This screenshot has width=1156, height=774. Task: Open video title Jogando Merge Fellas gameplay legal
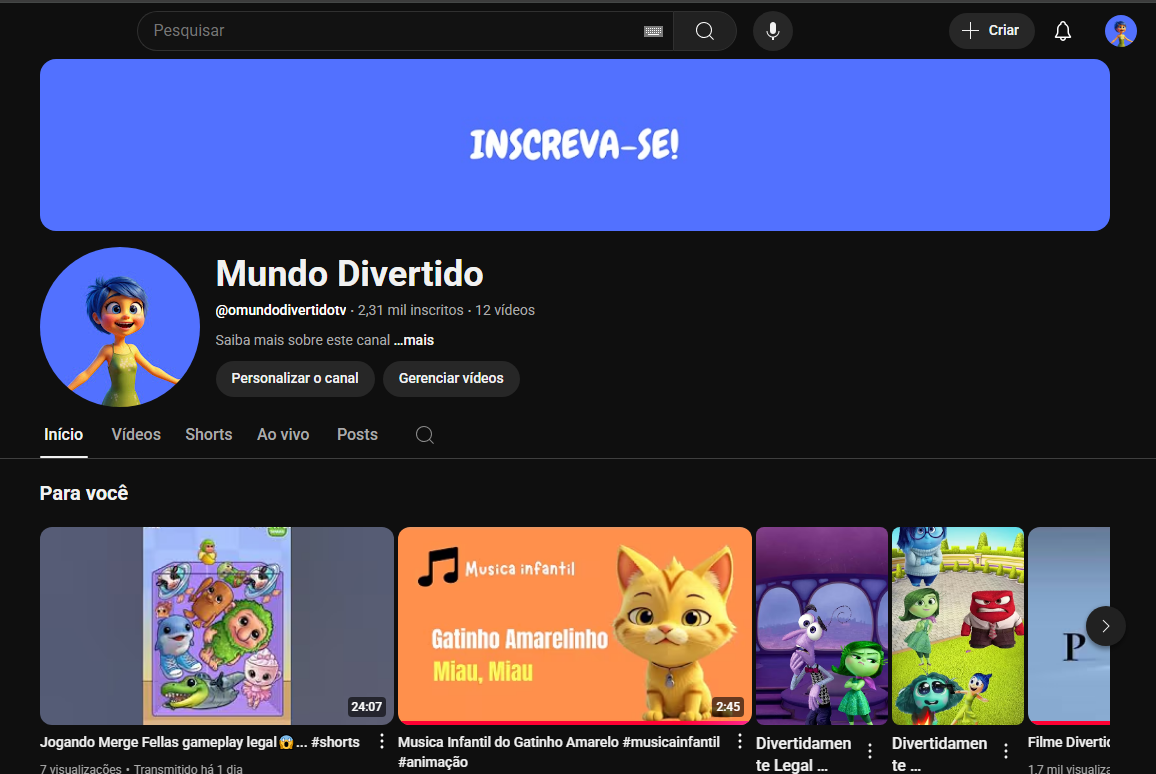click(x=200, y=742)
